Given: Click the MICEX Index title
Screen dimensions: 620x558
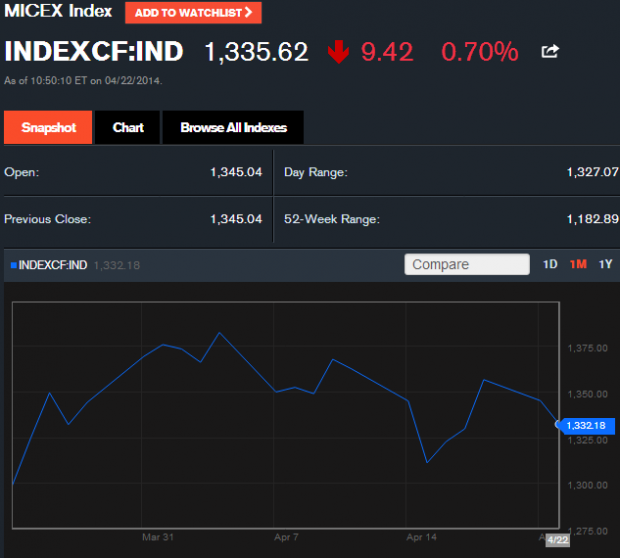Looking at the screenshot, I should coord(60,13).
